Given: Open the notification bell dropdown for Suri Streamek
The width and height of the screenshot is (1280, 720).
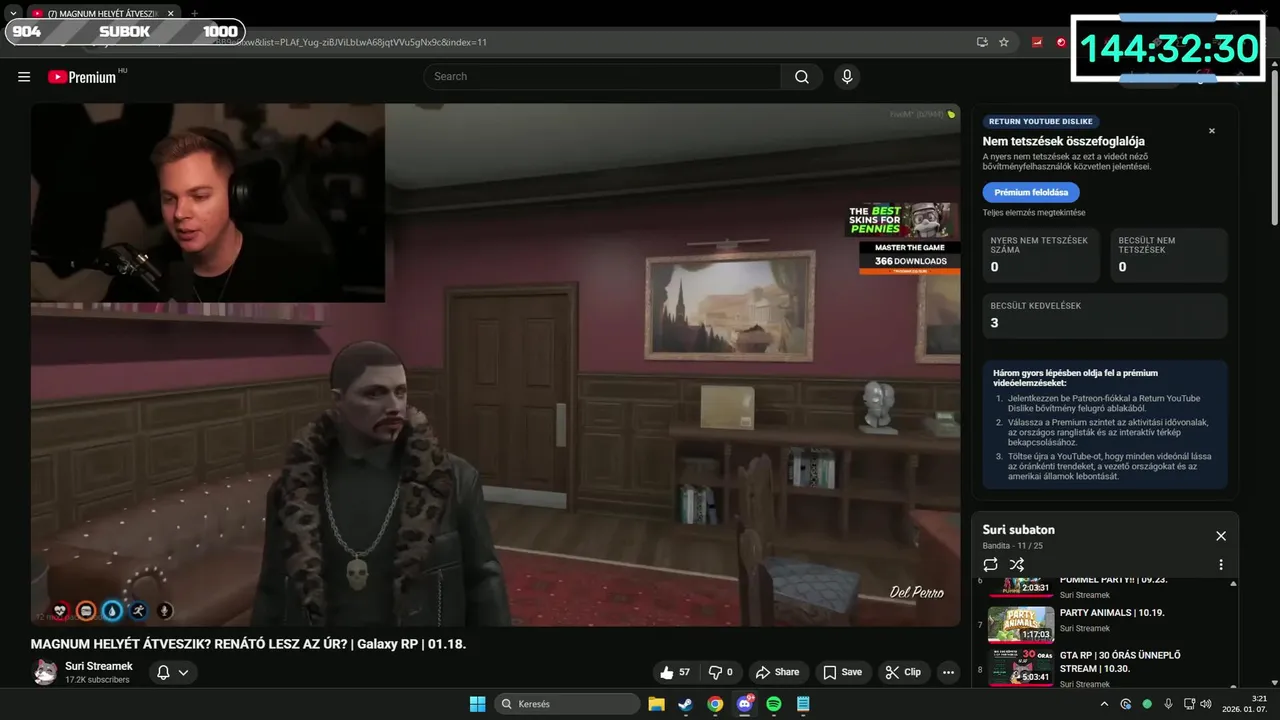Looking at the screenshot, I should [x=172, y=673].
